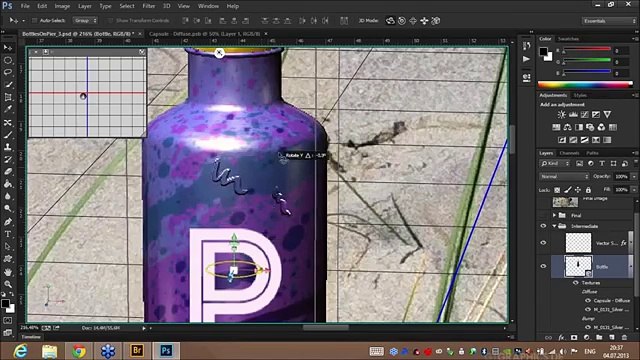
Task: Toggle lock all for layer
Action: (x=588, y=190)
